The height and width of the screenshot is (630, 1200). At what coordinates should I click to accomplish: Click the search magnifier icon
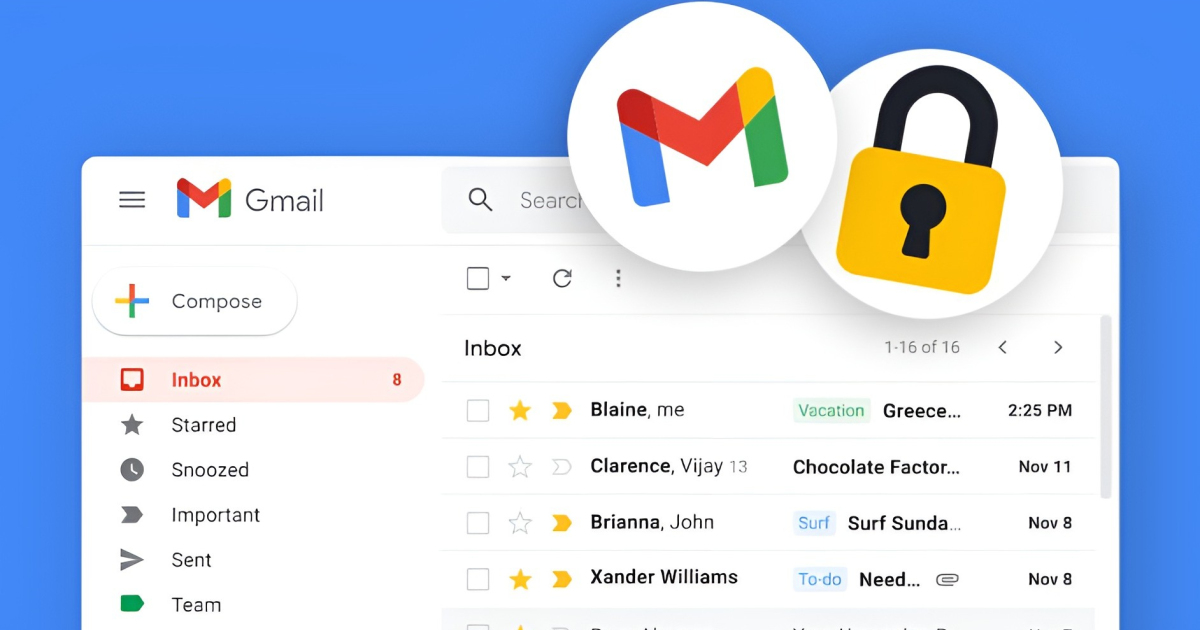(x=481, y=200)
